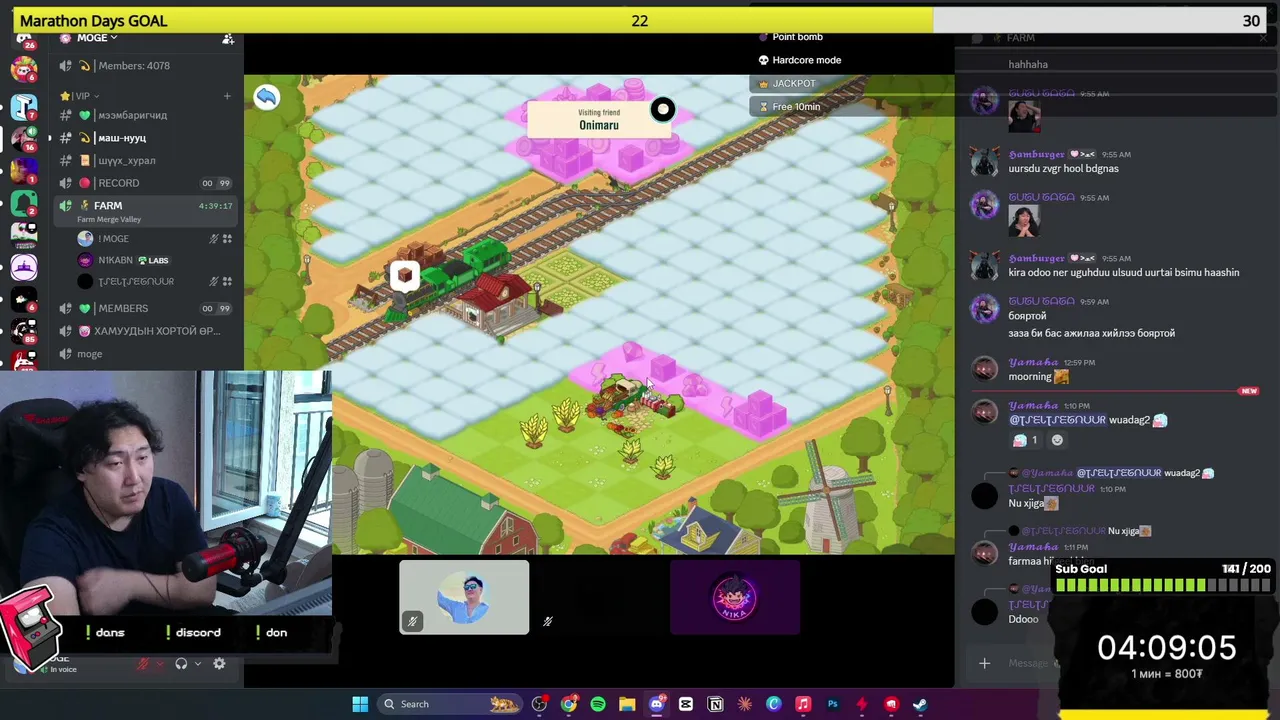Open File Explorer from the taskbar
Viewport: 1280px width, 720px height.
627,704
